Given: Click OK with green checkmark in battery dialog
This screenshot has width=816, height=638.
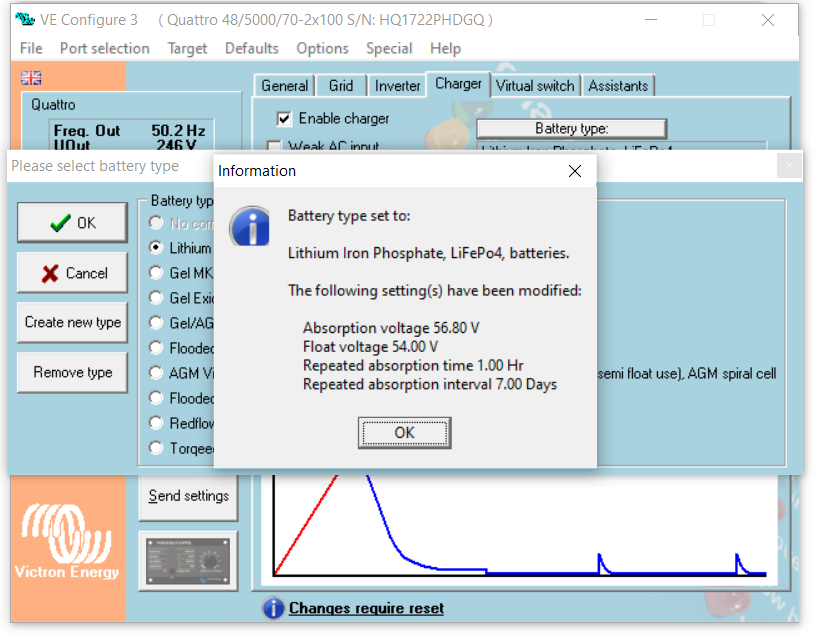Looking at the screenshot, I should [72, 223].
